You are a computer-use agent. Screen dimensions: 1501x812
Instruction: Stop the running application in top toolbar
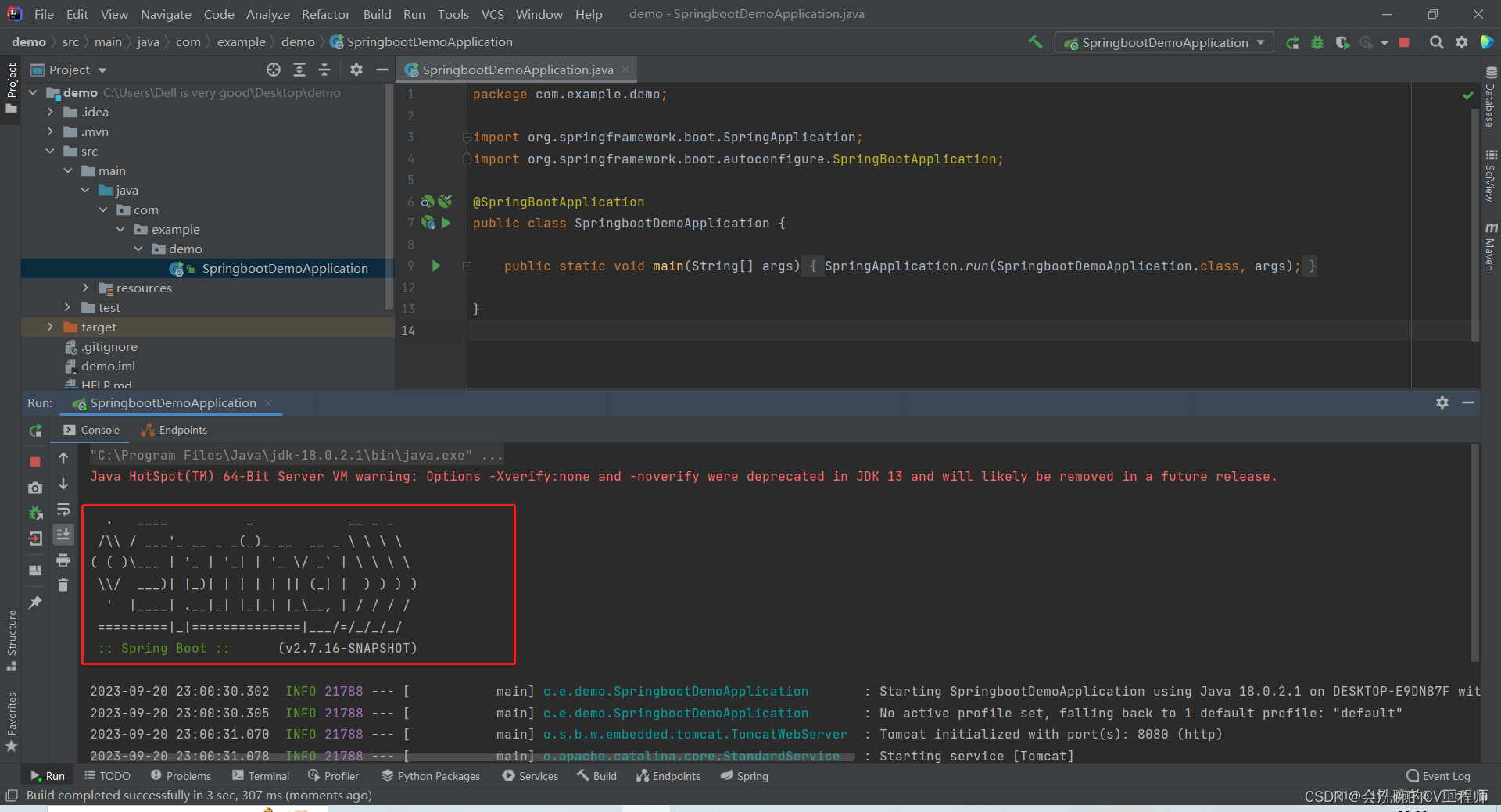(x=1404, y=42)
